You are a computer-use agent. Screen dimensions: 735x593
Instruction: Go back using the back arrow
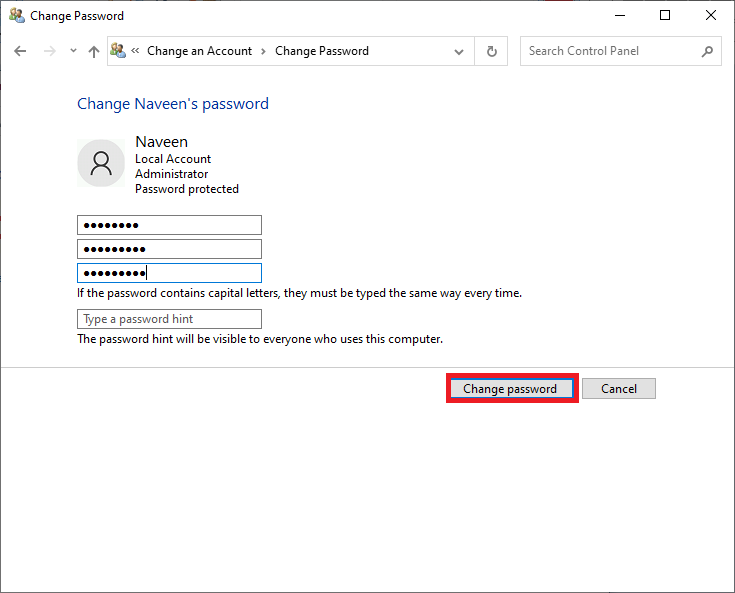(x=20, y=51)
